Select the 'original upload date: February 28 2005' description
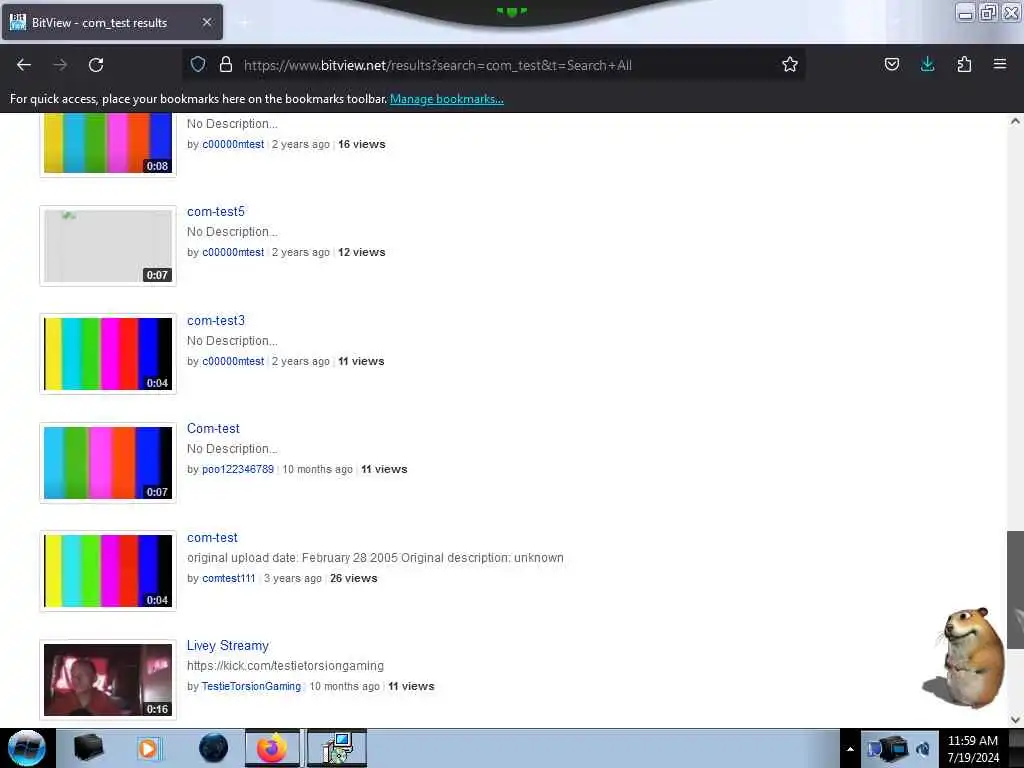 pyautogui.click(x=376, y=558)
